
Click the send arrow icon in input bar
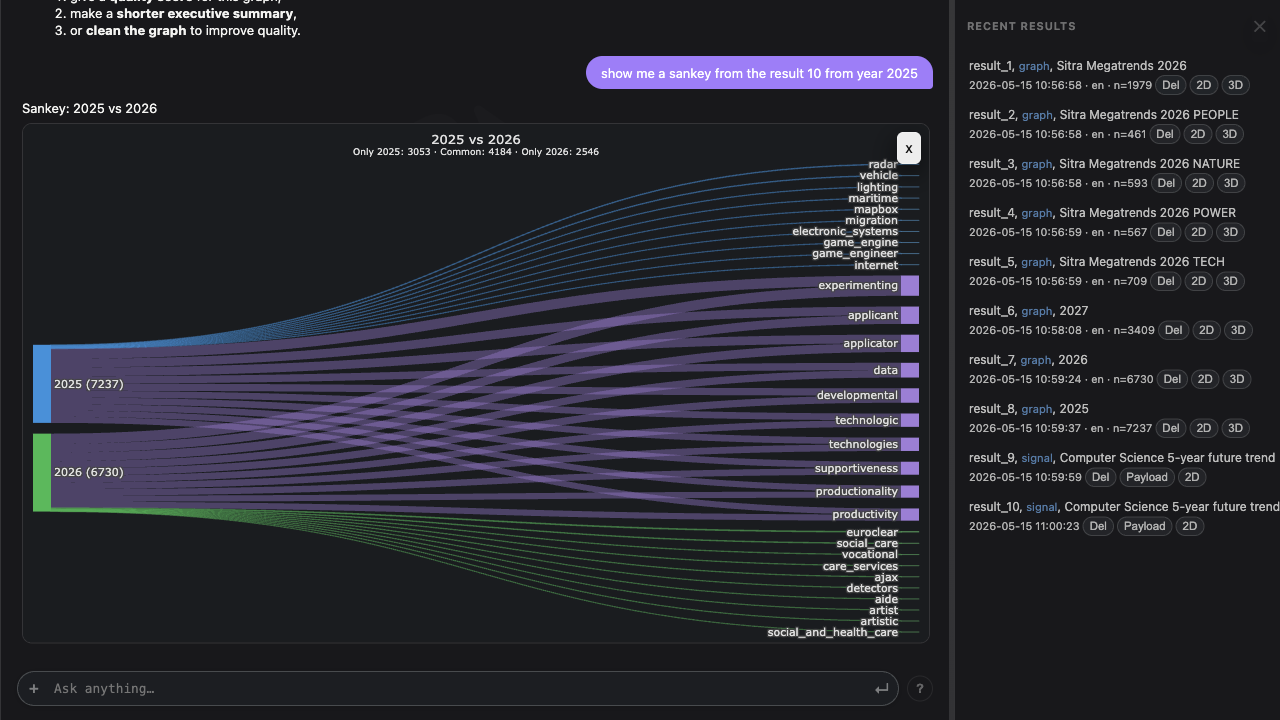(881, 689)
